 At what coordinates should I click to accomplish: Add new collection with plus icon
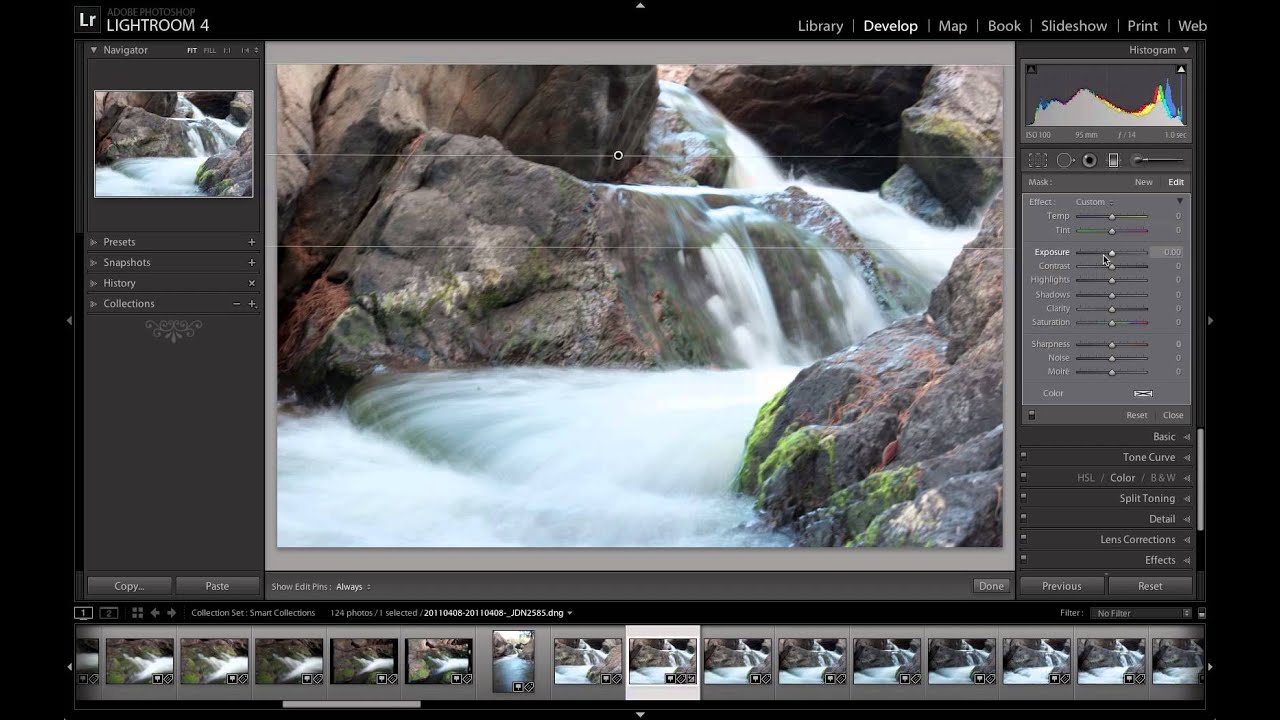pyautogui.click(x=252, y=303)
